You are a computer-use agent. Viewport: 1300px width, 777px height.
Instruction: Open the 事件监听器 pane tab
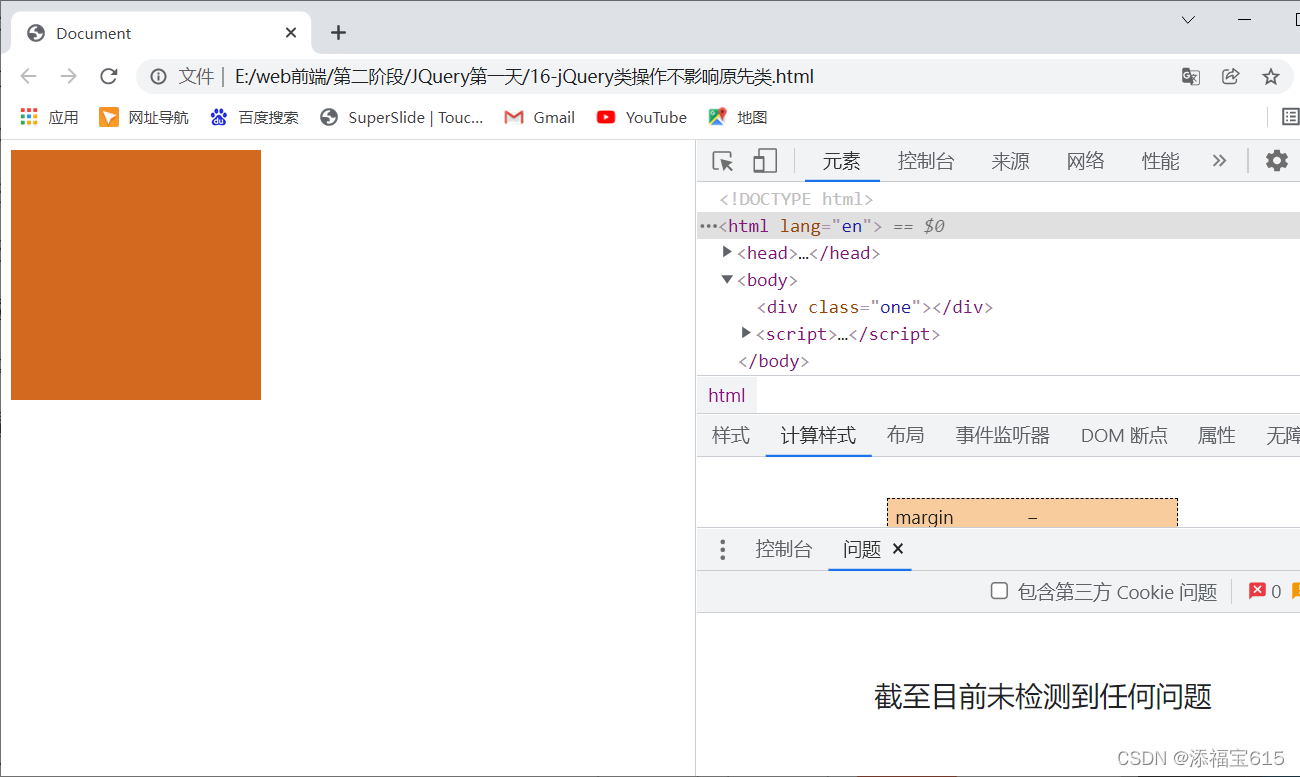(1002, 435)
